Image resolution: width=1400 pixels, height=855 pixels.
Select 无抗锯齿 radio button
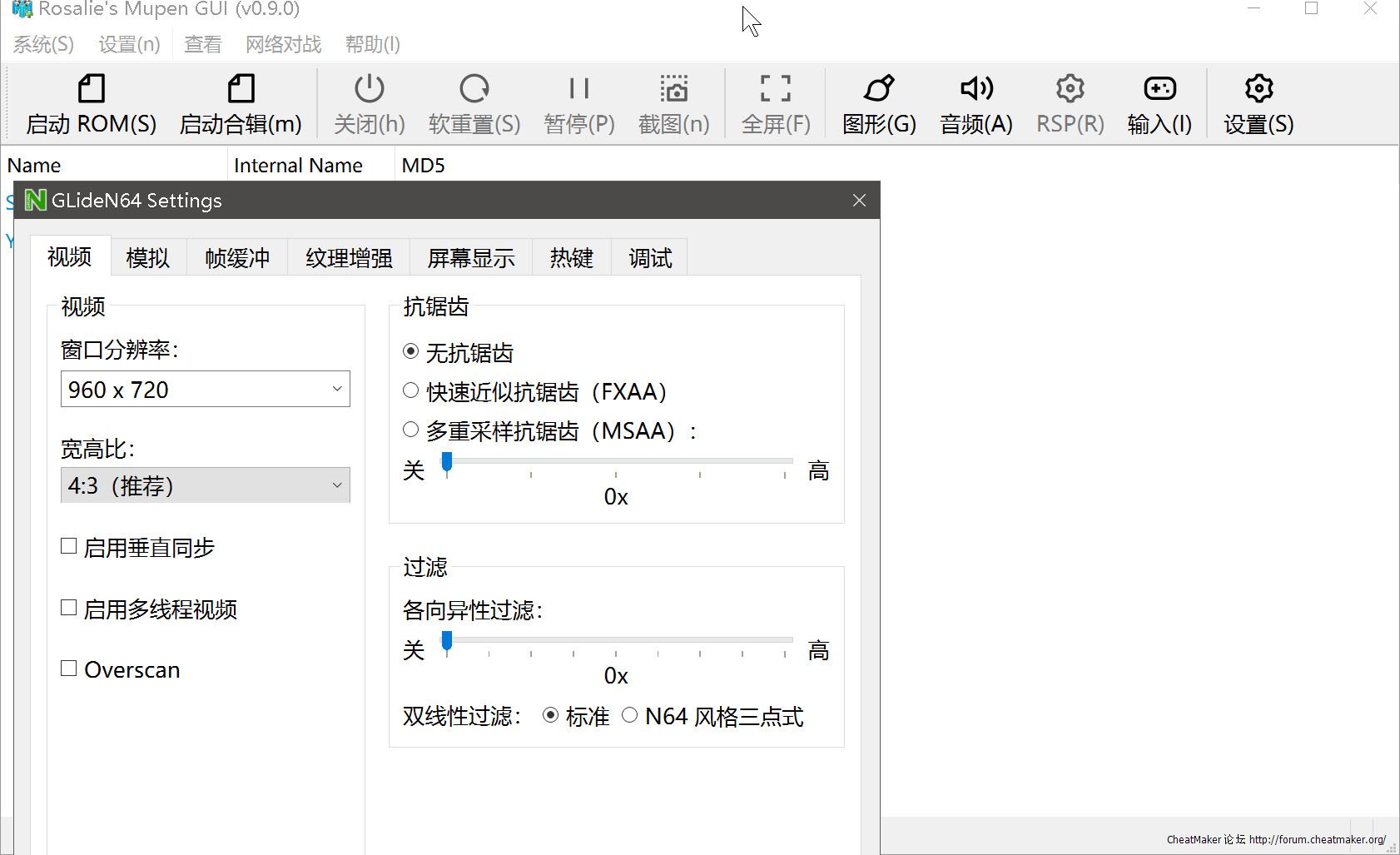coord(410,351)
